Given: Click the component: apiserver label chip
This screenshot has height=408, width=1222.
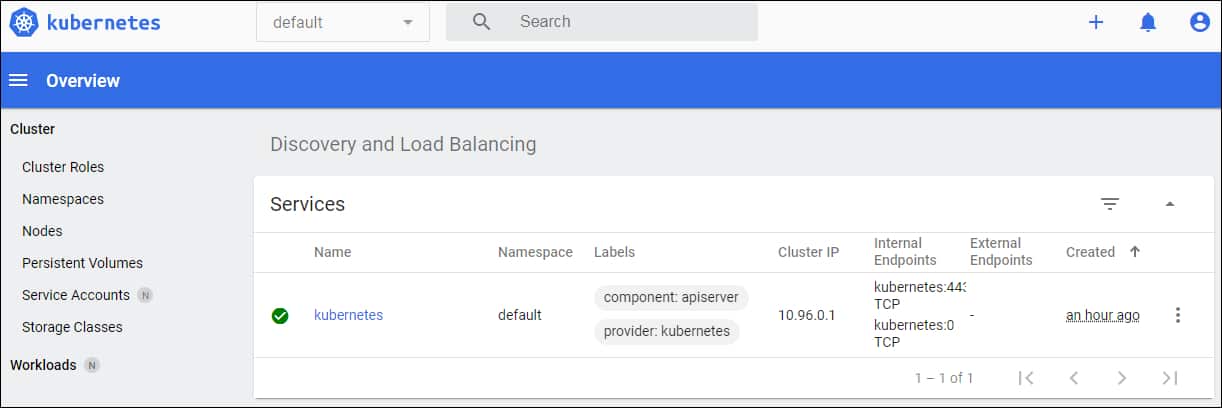Looking at the screenshot, I should pyautogui.click(x=671, y=298).
